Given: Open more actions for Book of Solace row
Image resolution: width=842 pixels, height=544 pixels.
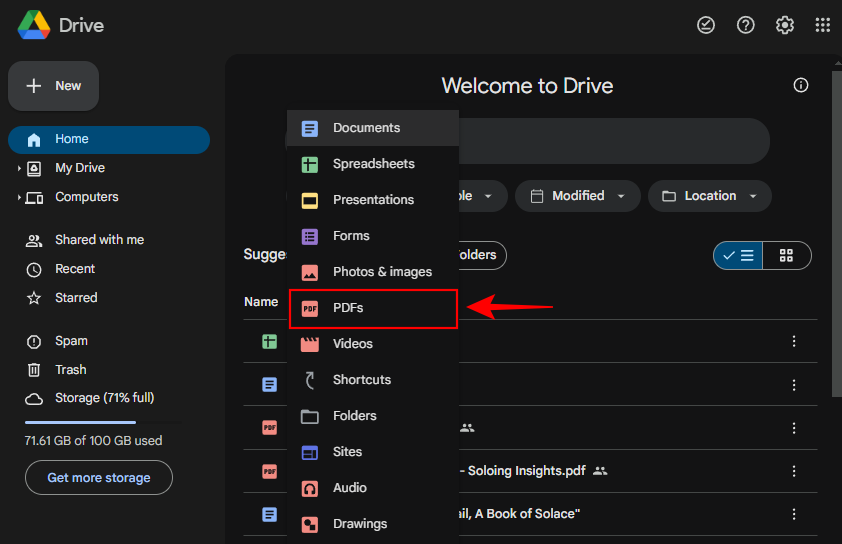Looking at the screenshot, I should pos(794,514).
